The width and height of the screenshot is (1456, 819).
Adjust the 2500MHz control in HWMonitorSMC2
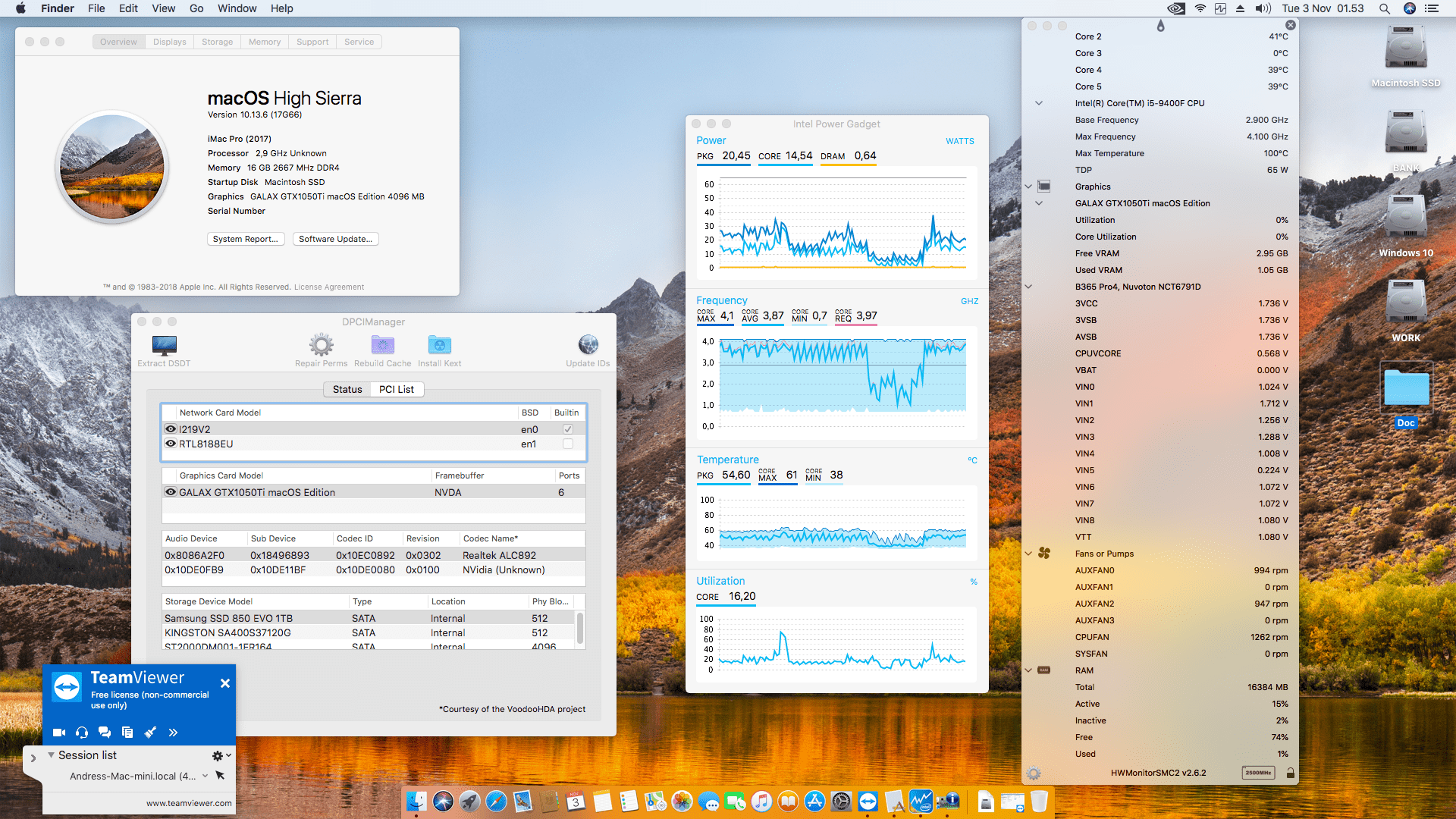tap(1258, 773)
